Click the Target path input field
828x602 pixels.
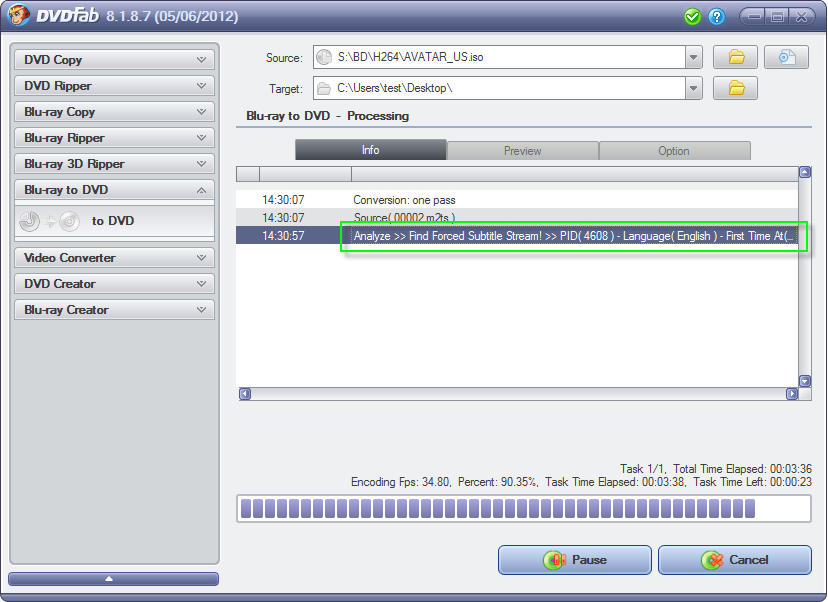pos(499,88)
